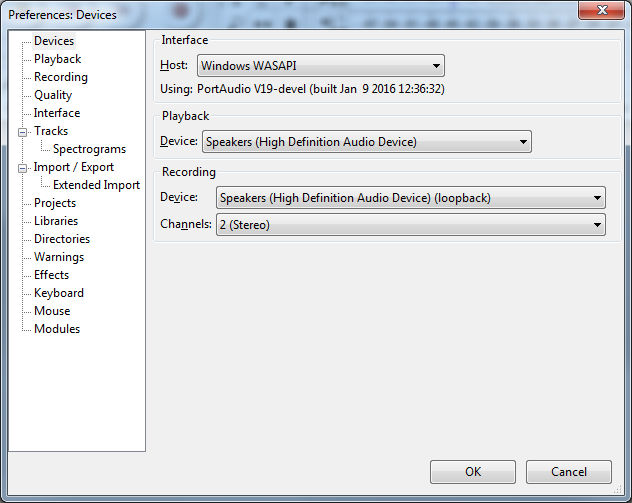The width and height of the screenshot is (632, 503).
Task: Collapse the Import / Export node
Action: [23, 168]
